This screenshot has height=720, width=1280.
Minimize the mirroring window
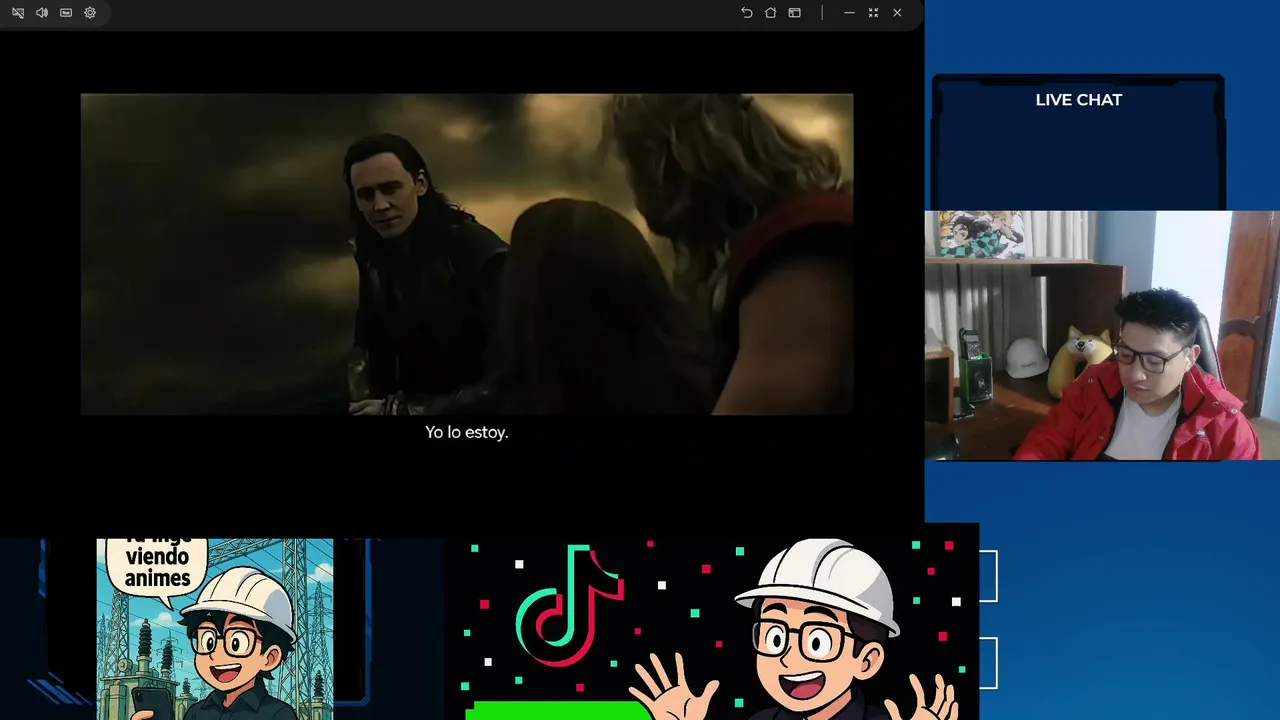click(849, 13)
